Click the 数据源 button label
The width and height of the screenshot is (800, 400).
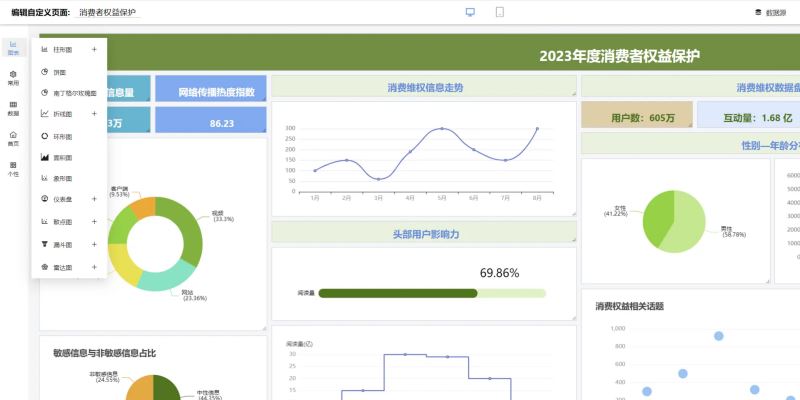(x=776, y=13)
